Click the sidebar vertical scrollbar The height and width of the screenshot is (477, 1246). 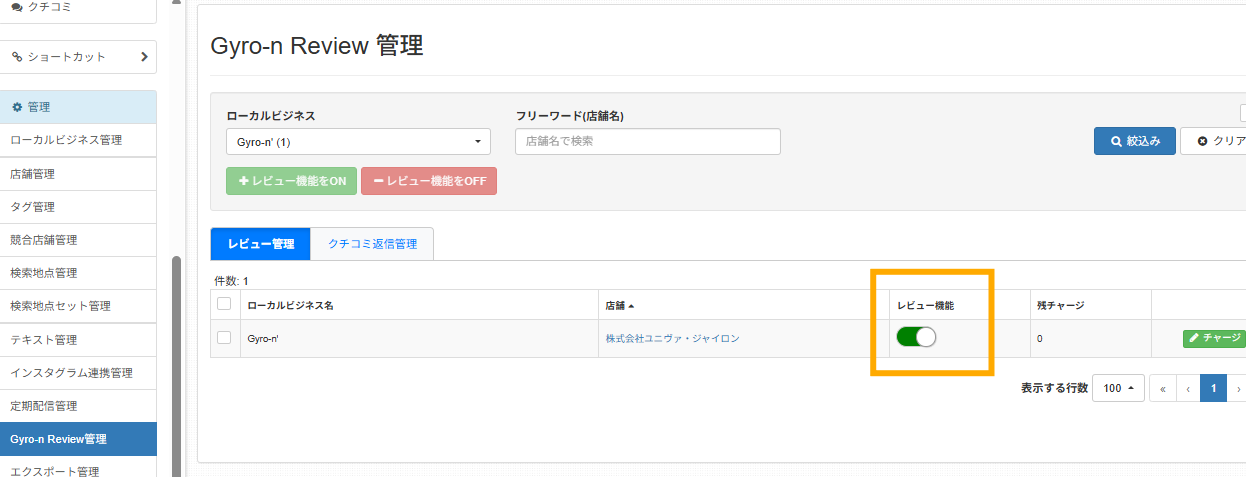click(x=177, y=366)
